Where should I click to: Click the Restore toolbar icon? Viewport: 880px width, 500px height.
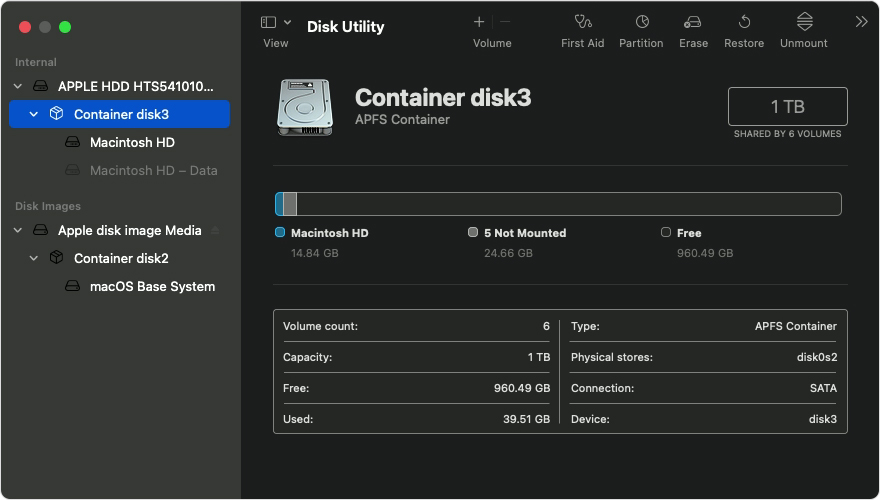pyautogui.click(x=744, y=23)
